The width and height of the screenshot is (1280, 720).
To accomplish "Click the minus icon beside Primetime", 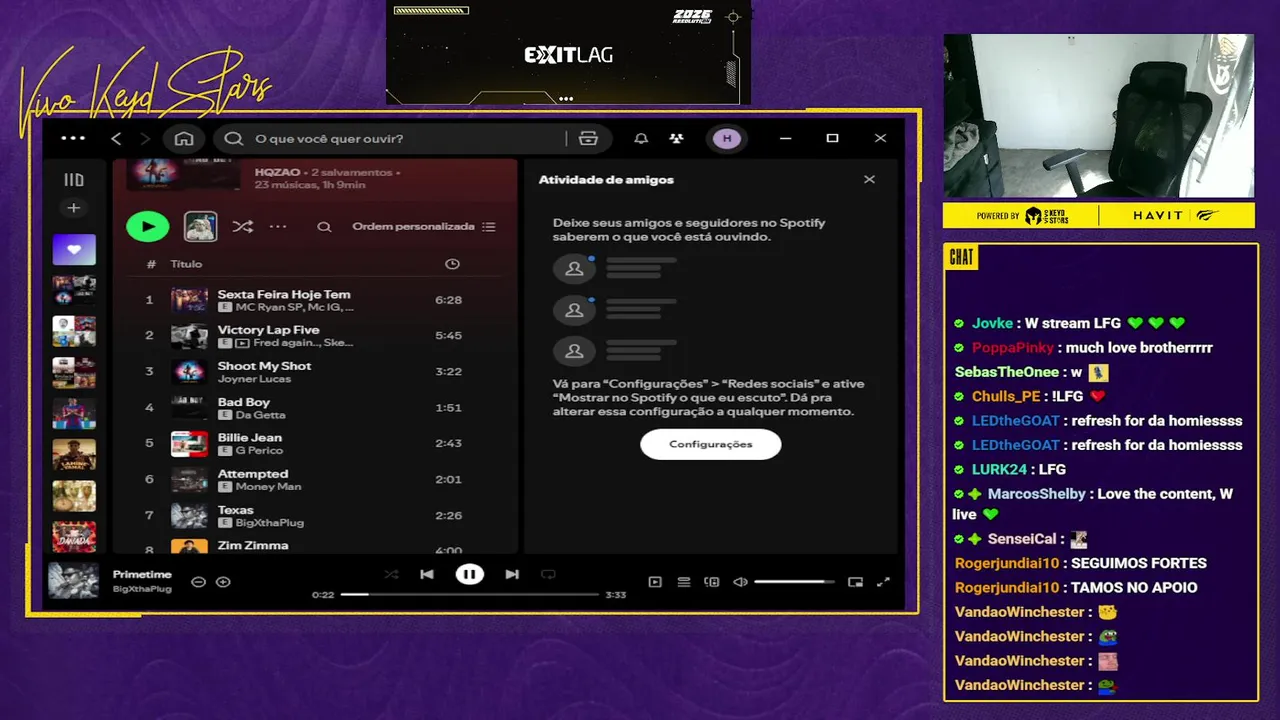I will [x=198, y=581].
